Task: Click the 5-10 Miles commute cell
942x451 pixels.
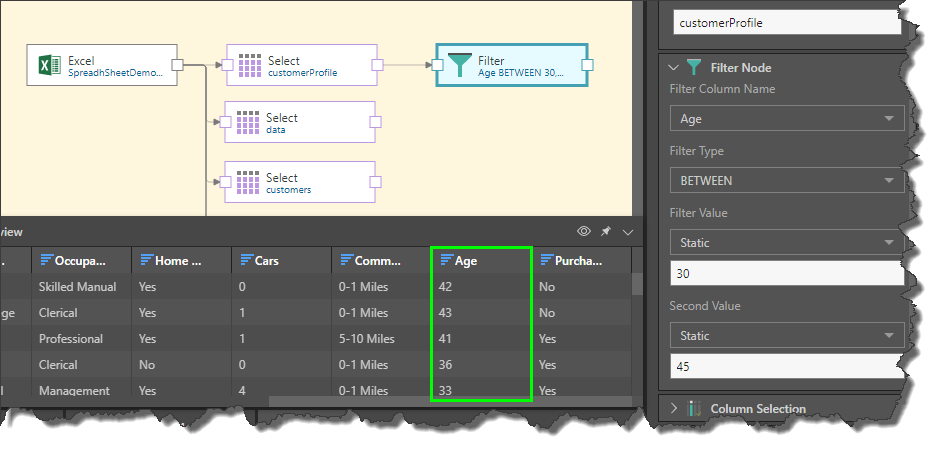Action: click(x=366, y=339)
